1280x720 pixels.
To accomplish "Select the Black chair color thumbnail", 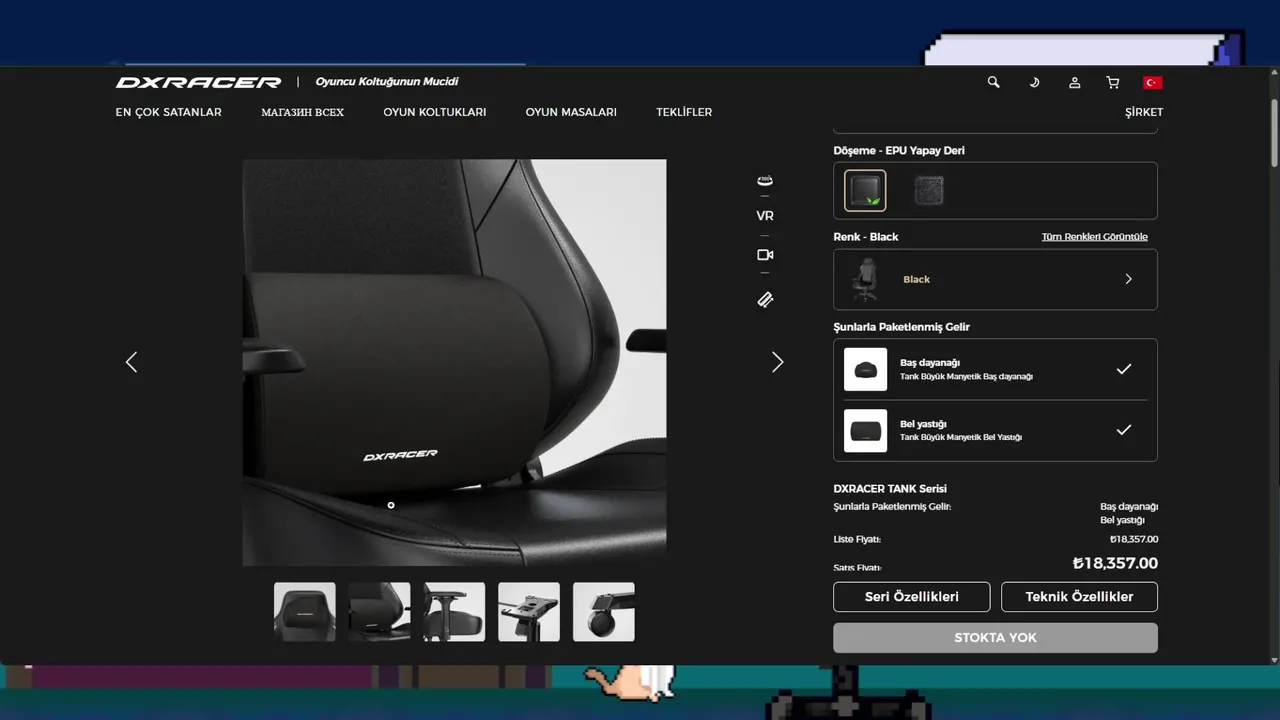I will [x=865, y=279].
